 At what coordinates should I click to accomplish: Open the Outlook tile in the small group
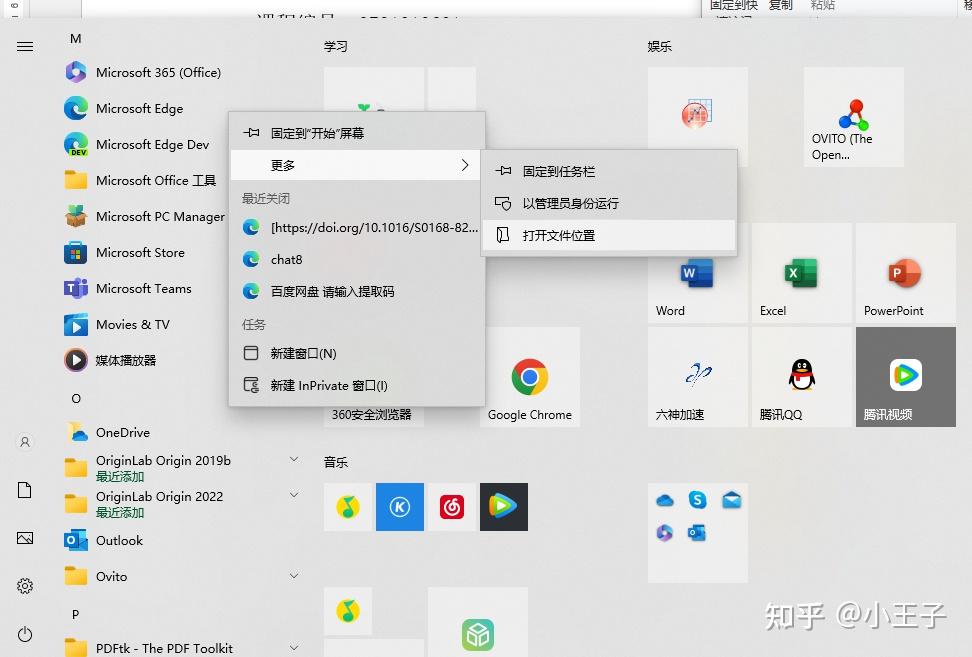(698, 534)
